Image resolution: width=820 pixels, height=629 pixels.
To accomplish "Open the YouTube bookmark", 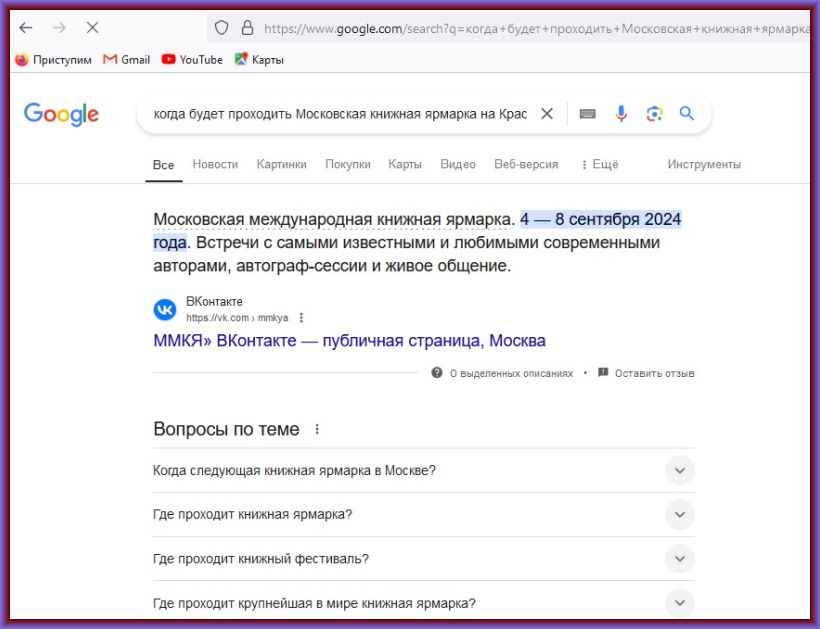I will (x=192, y=60).
